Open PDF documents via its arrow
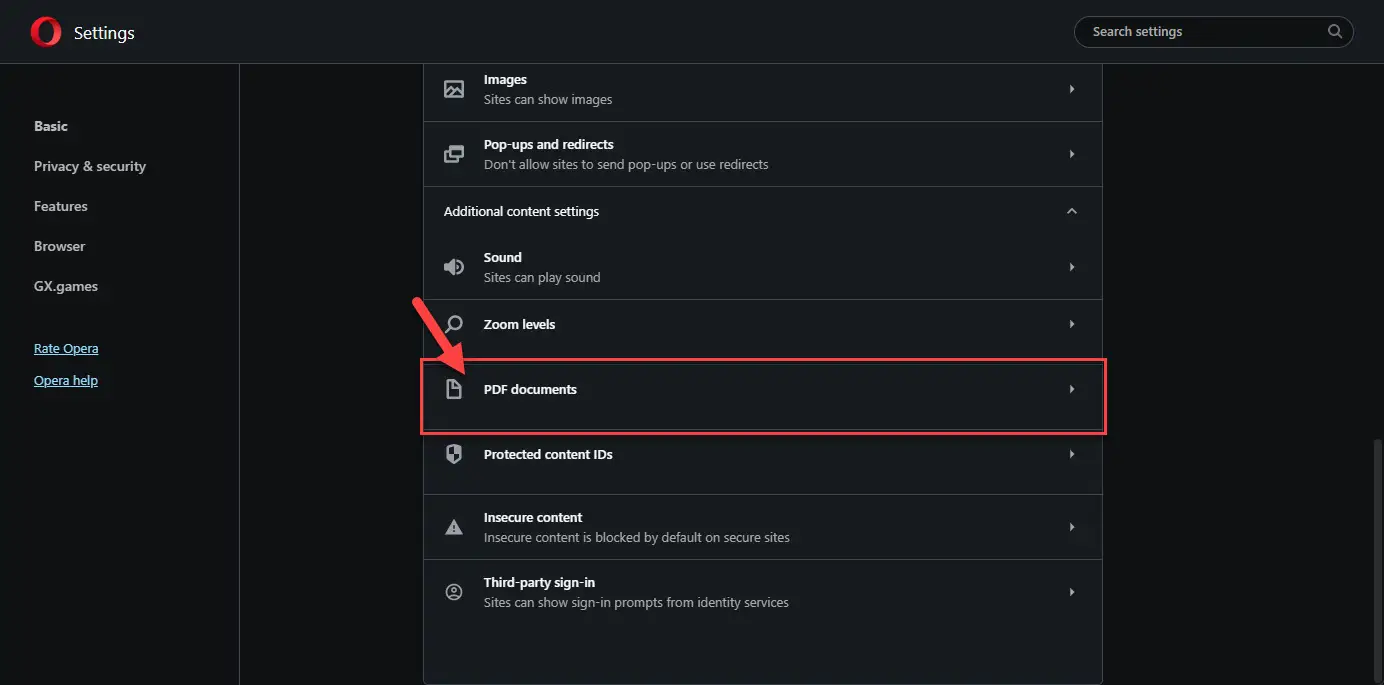 click(1072, 389)
